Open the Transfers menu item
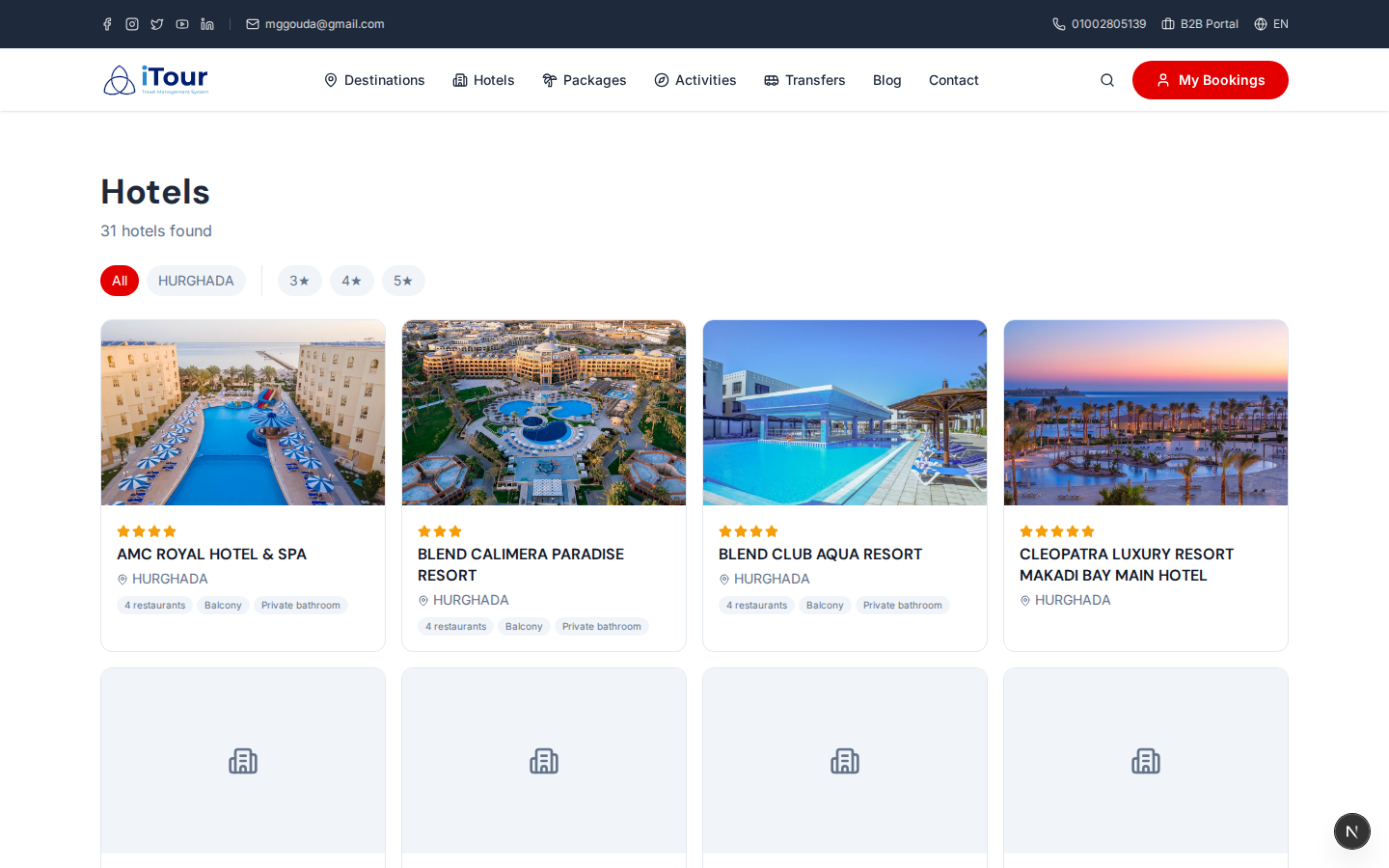This screenshot has width=1389, height=868. (804, 80)
